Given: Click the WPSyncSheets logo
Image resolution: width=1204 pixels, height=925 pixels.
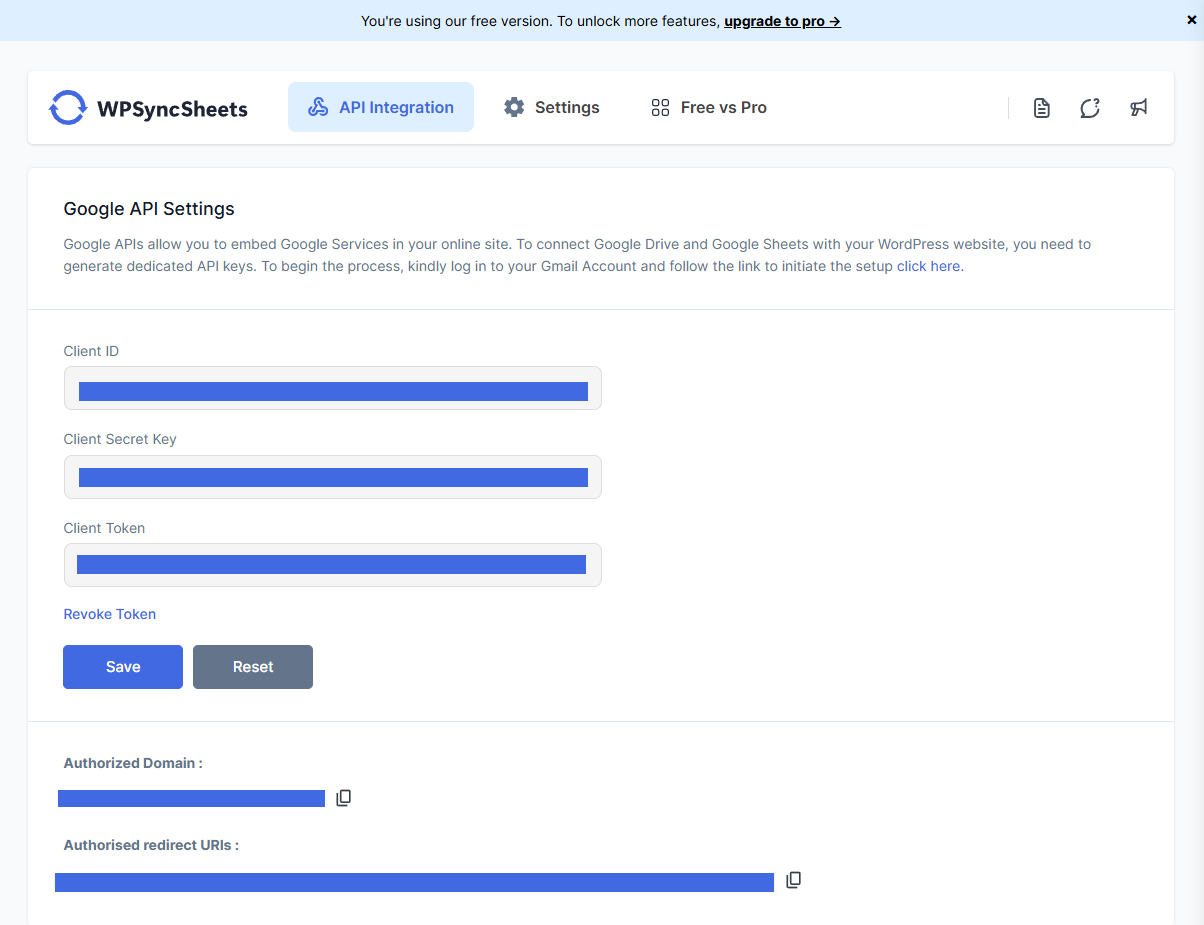Looking at the screenshot, I should [x=148, y=108].
